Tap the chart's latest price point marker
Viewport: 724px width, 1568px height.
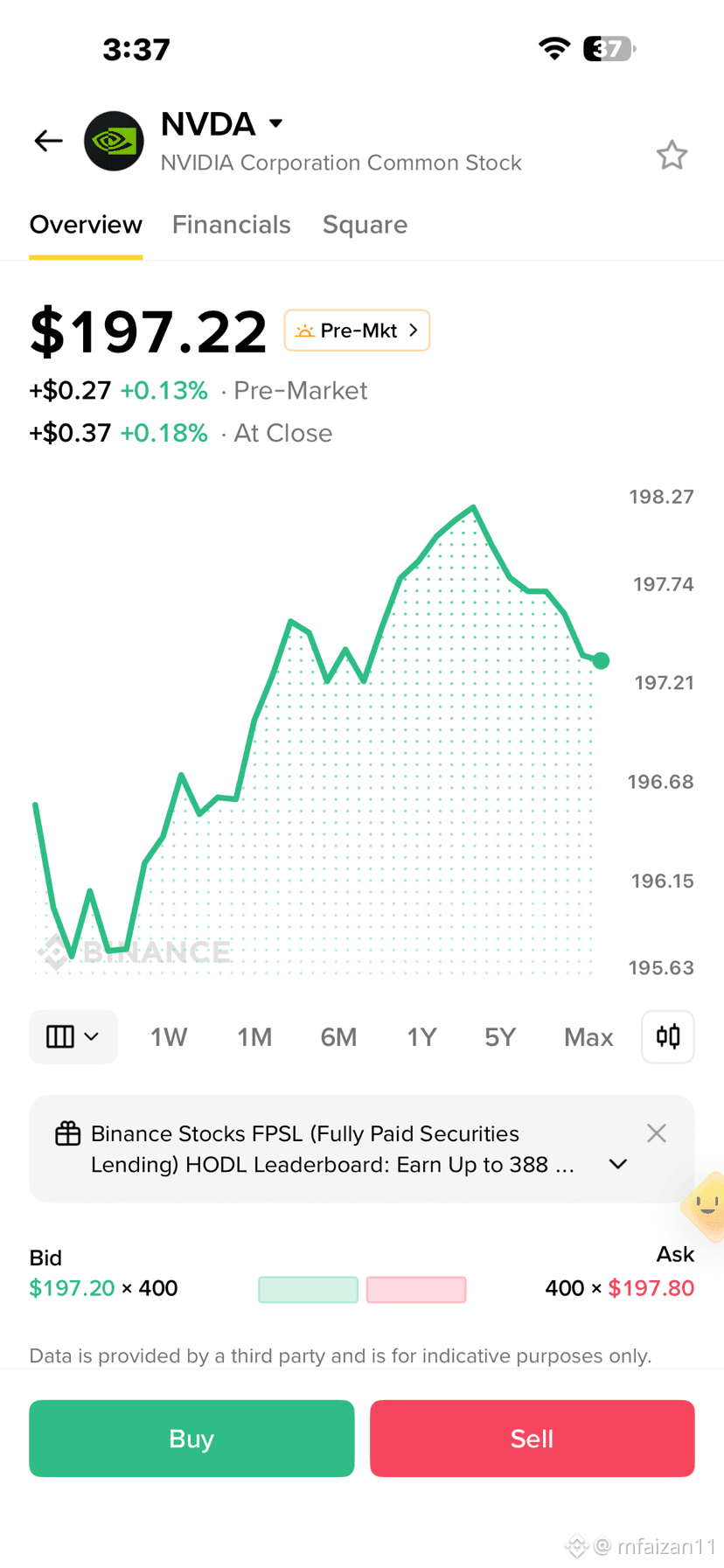(601, 660)
